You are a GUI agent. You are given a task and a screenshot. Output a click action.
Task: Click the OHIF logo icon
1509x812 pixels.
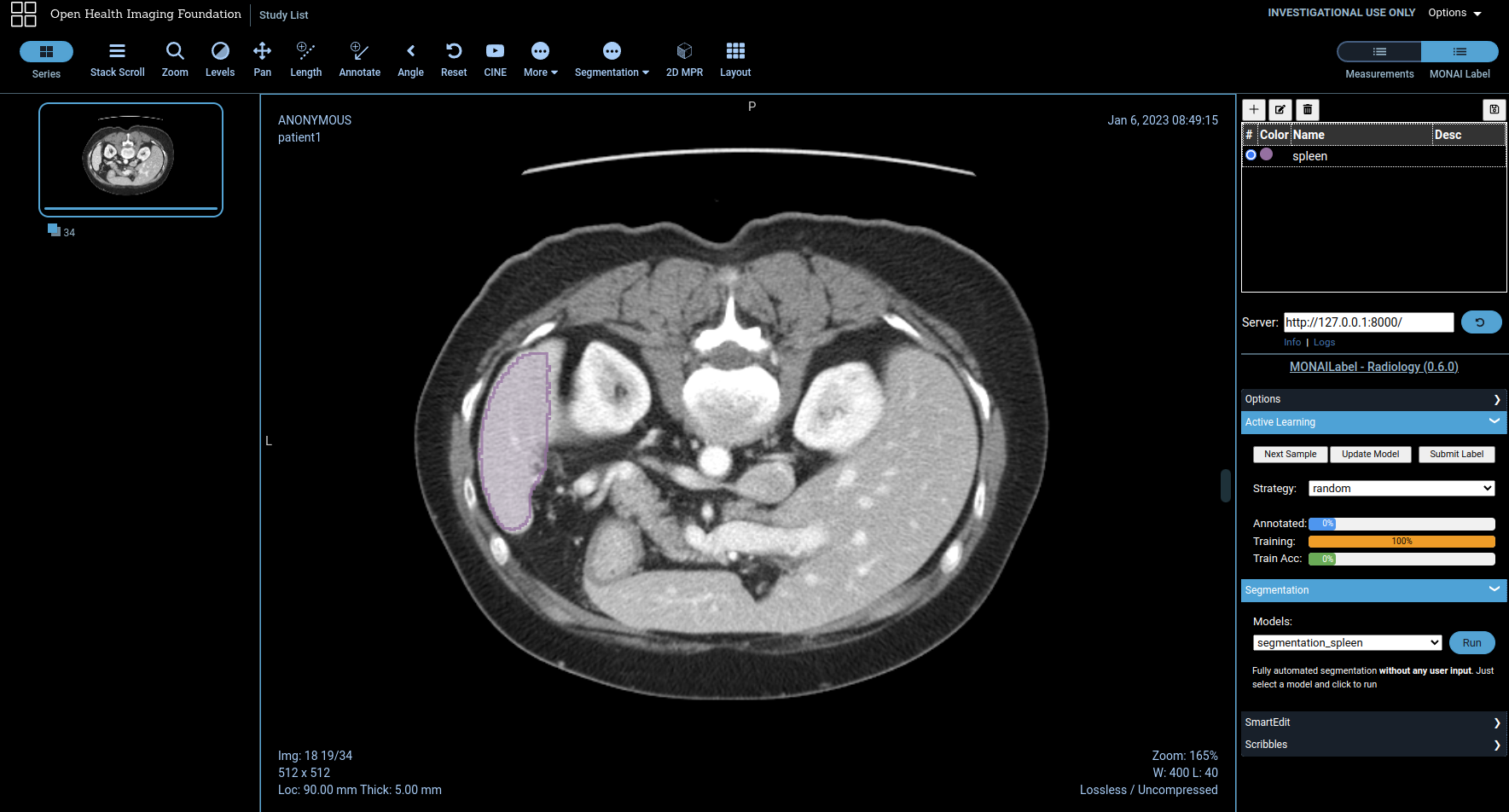pyautogui.click(x=24, y=14)
